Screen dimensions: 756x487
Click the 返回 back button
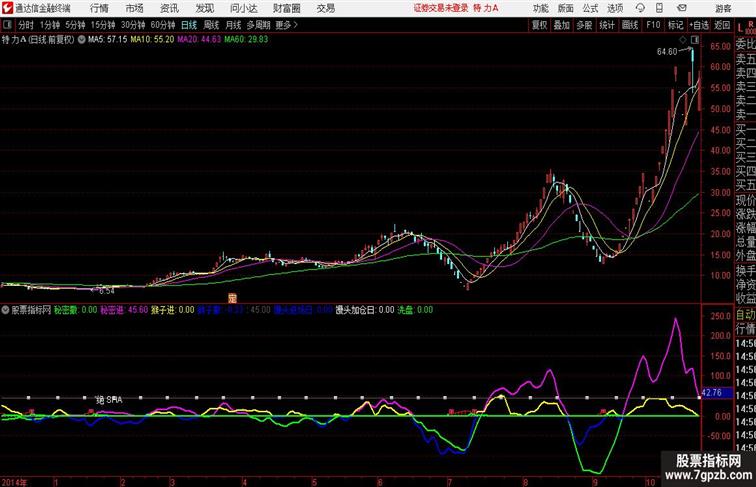pos(722,25)
